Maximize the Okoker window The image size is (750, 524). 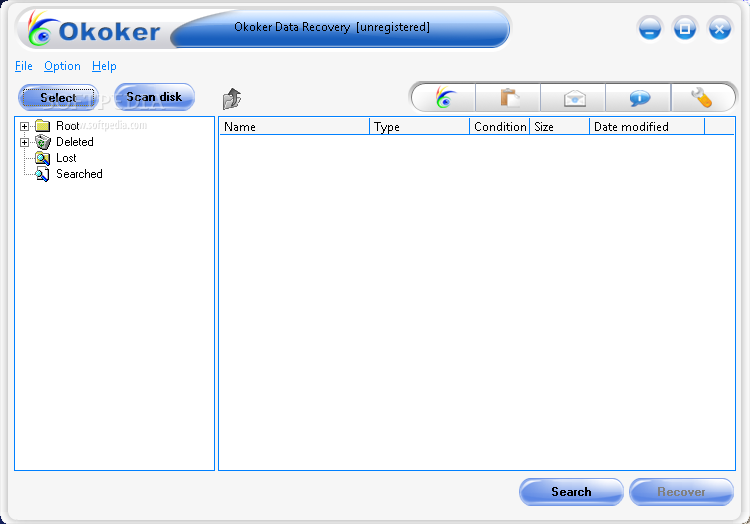click(x=684, y=29)
